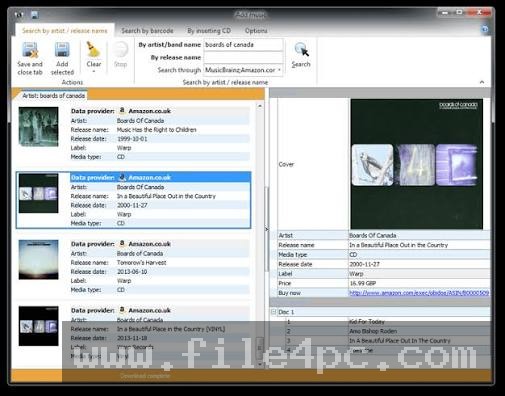Viewport: 505px width, 396px height.
Task: Click the results list vertical scrollbar
Action: 260,235
